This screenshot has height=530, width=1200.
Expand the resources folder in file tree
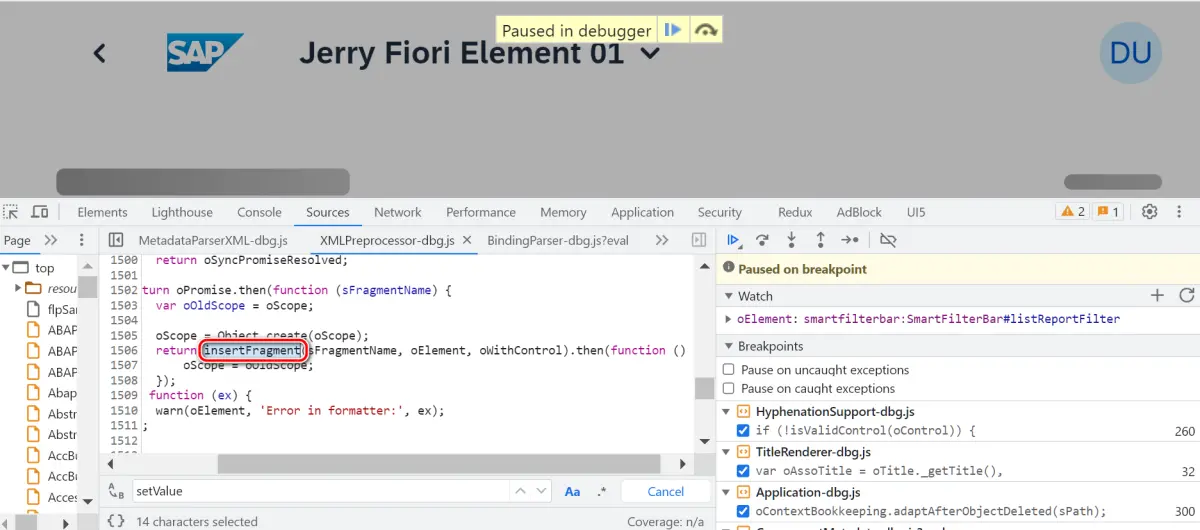coord(18,288)
